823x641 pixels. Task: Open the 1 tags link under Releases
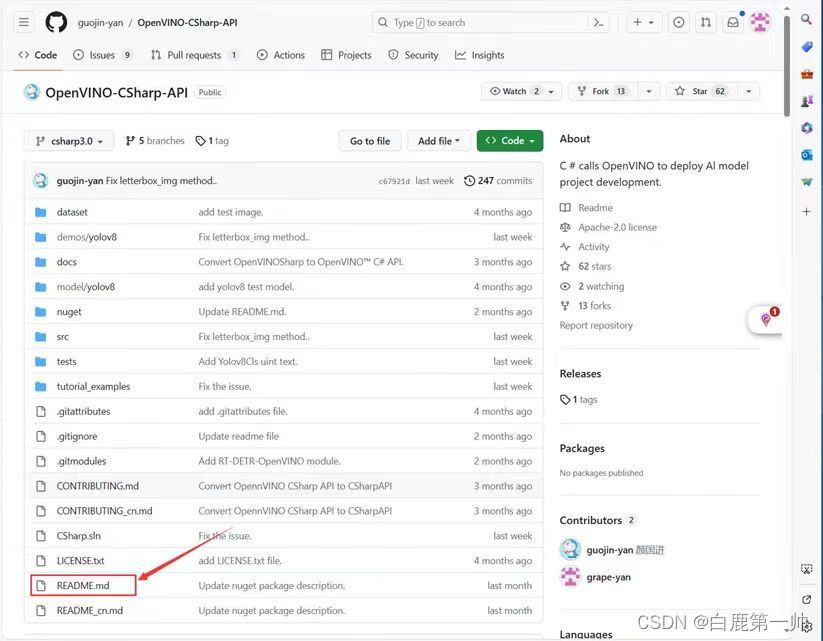(579, 400)
